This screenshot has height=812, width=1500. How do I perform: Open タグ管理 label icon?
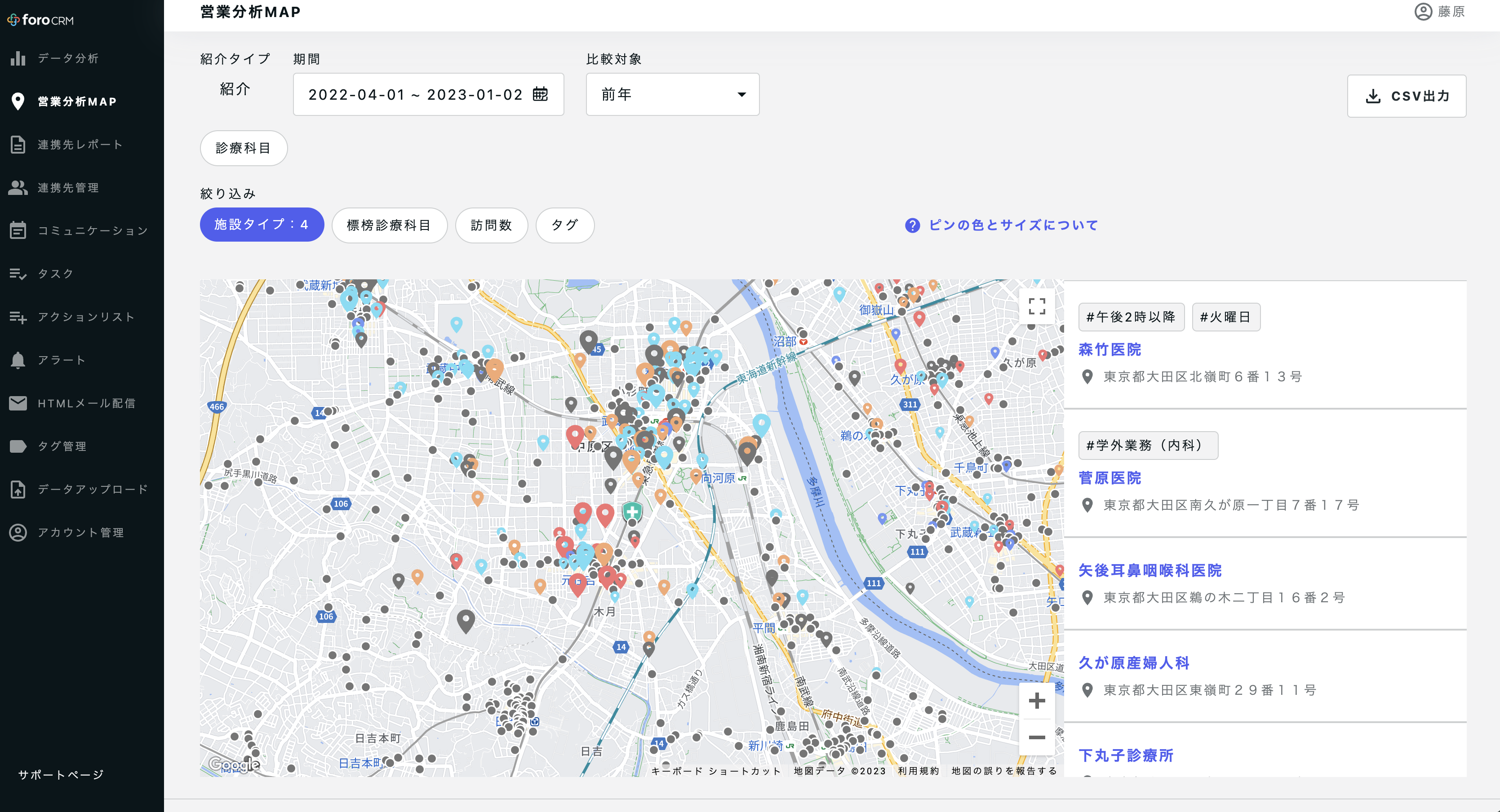18,446
